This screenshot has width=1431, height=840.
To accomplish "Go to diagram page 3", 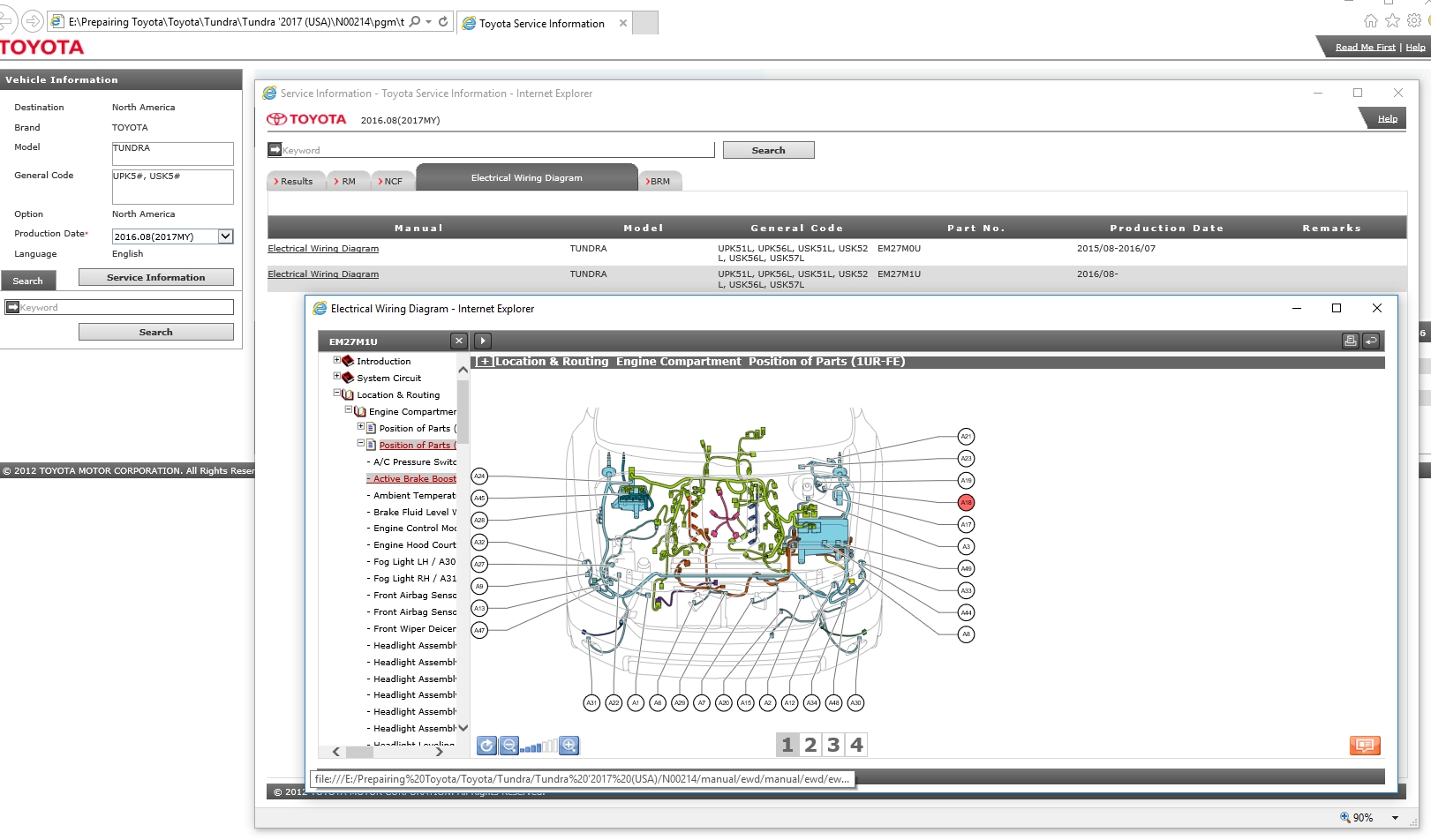I will click(x=833, y=745).
